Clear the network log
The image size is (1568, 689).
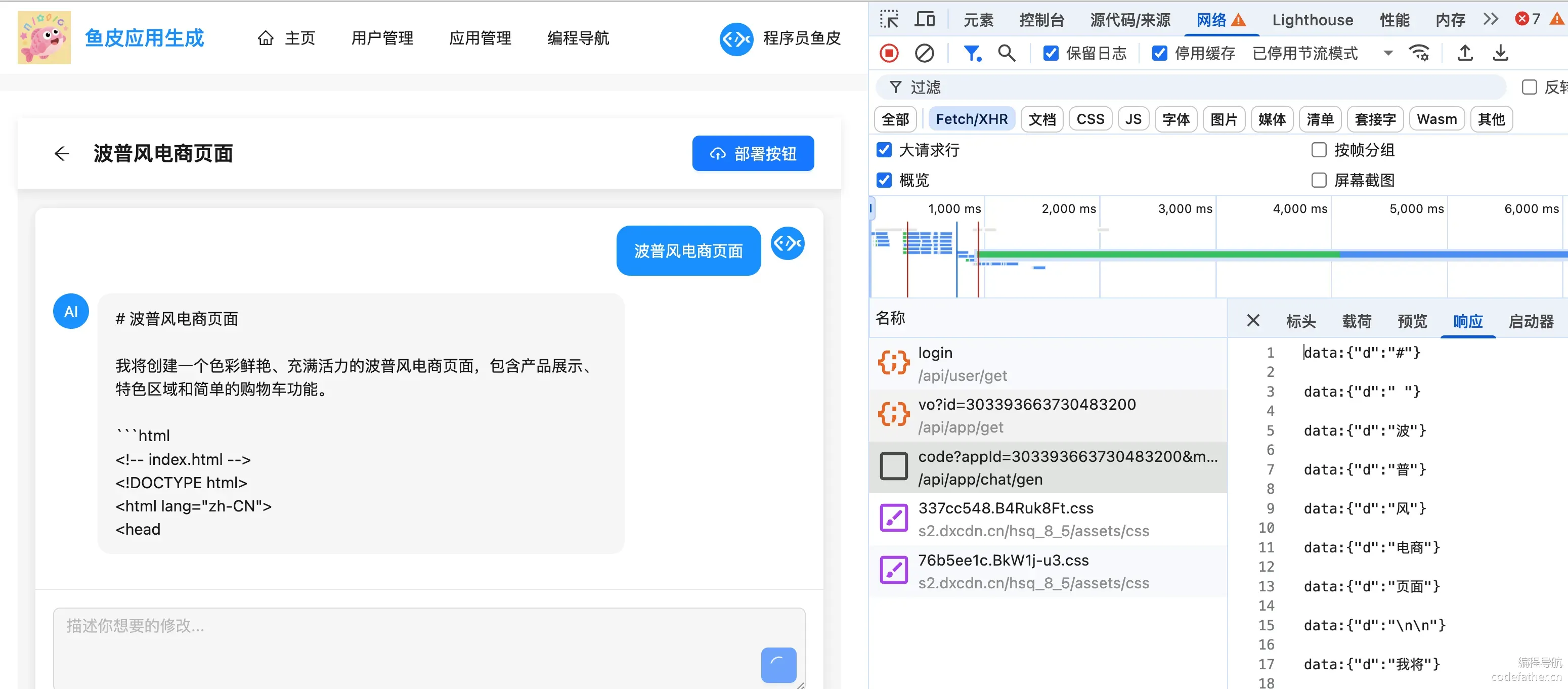click(x=924, y=54)
